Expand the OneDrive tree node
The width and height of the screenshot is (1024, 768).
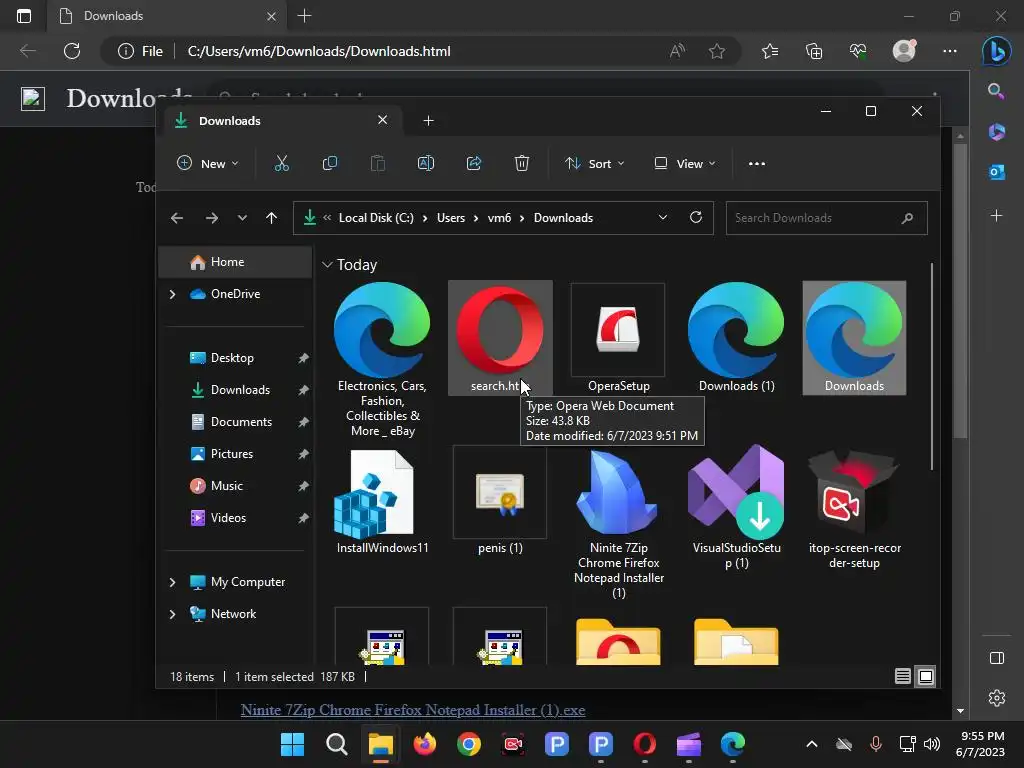[x=172, y=295]
